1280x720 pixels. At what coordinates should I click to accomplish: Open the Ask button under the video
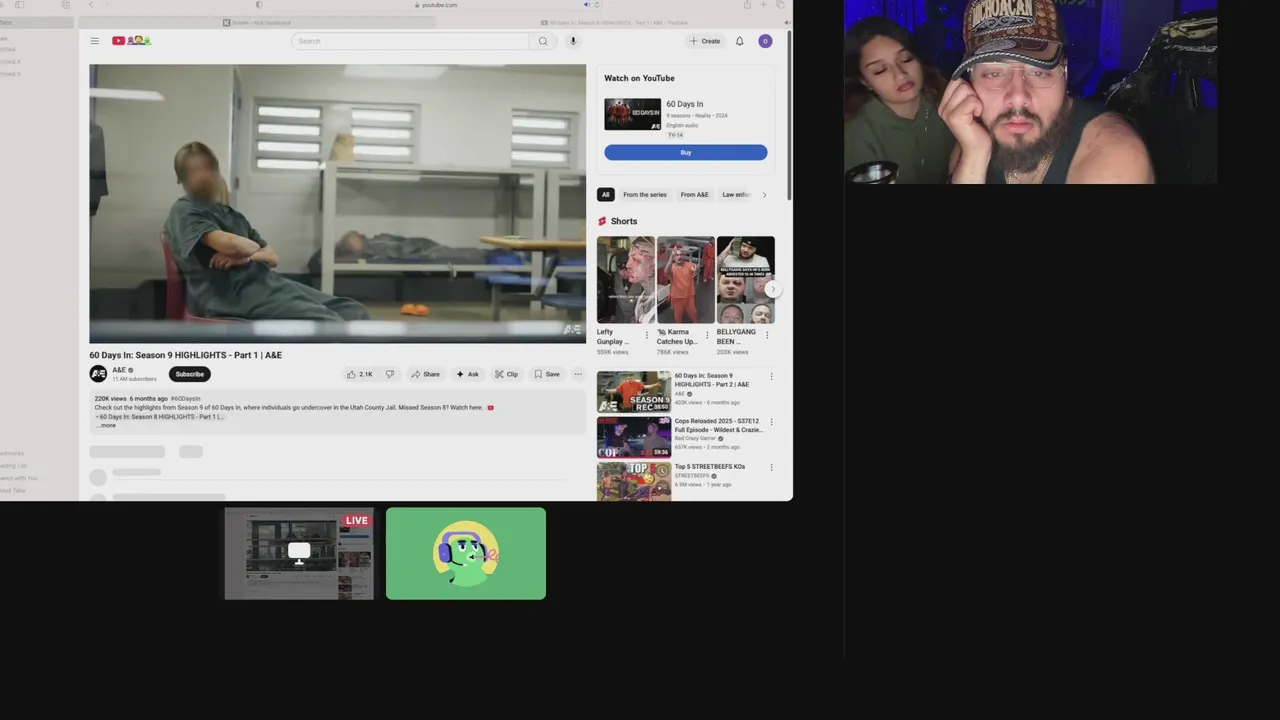click(467, 374)
